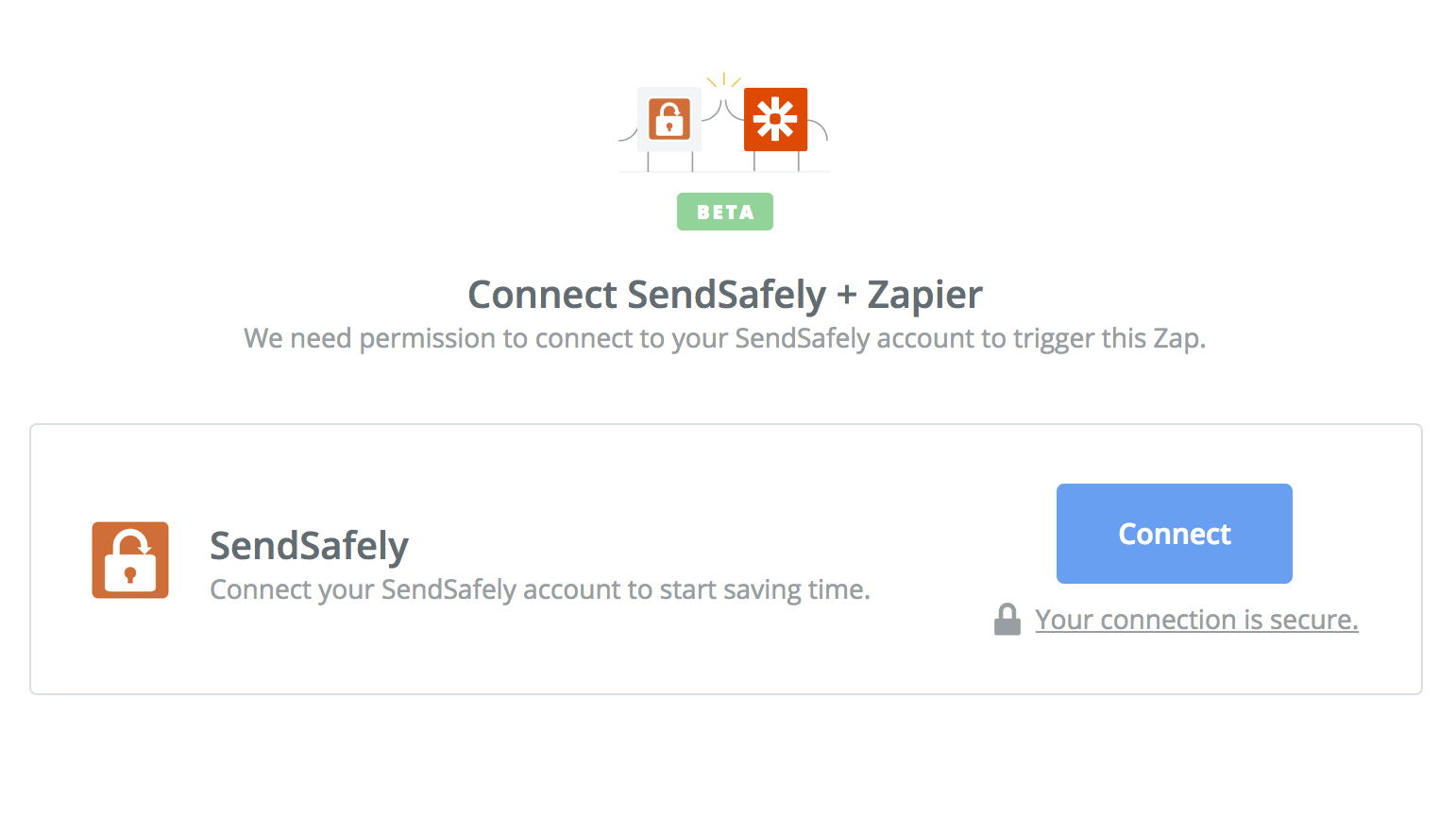
Task: Click the yellow sparkle lines above the logos
Action: 724,80
